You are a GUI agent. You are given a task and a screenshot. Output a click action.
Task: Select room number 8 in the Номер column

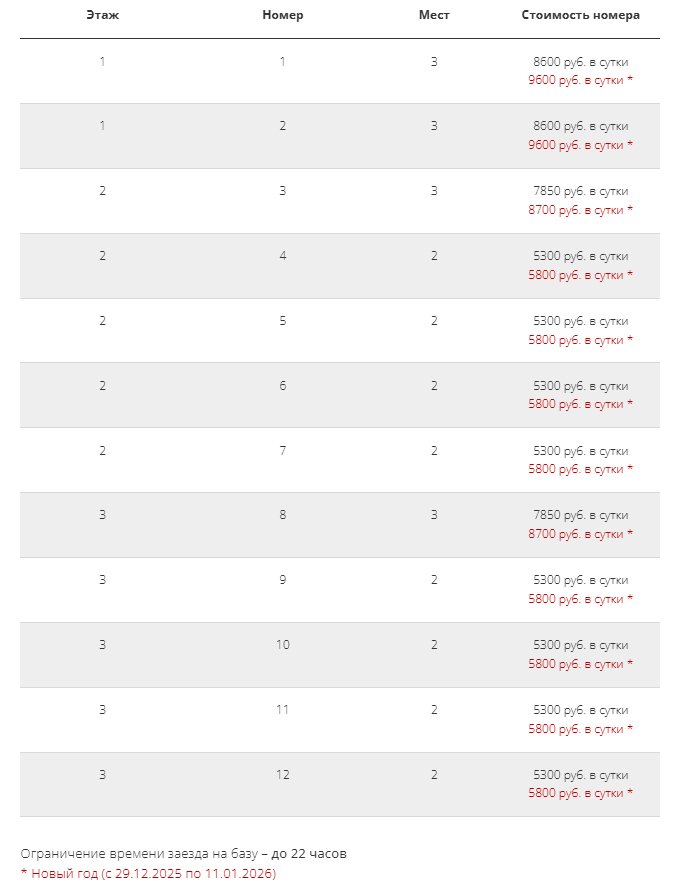coord(282,514)
